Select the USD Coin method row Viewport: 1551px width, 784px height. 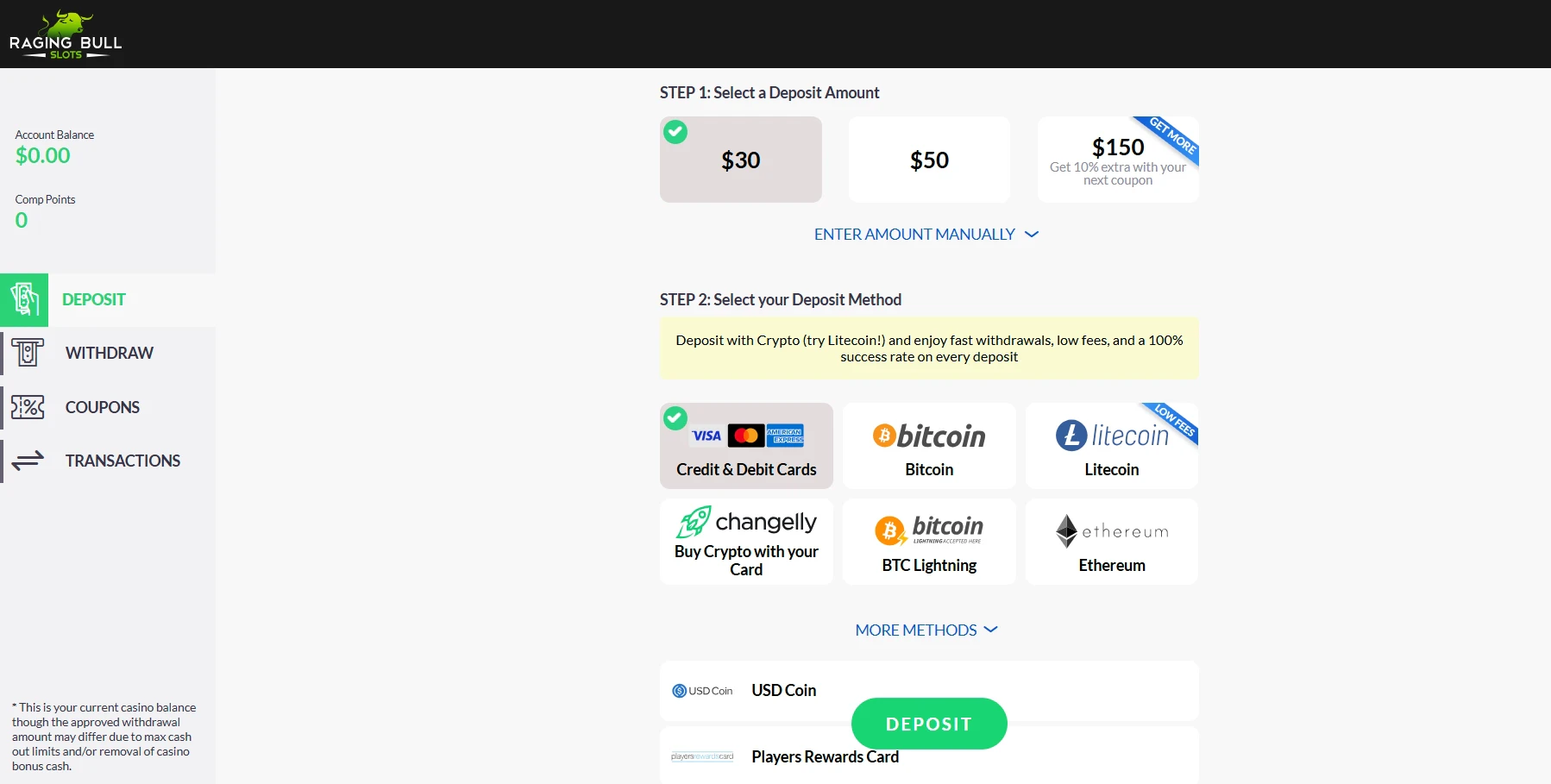pos(929,691)
